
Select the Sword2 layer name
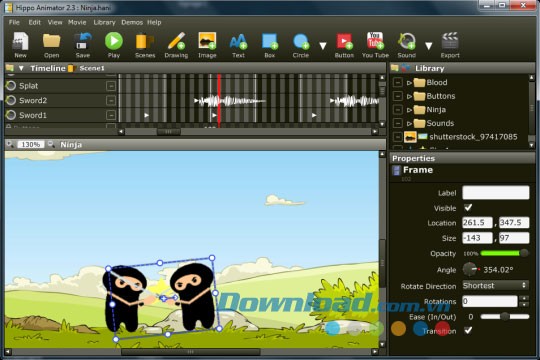(33, 100)
